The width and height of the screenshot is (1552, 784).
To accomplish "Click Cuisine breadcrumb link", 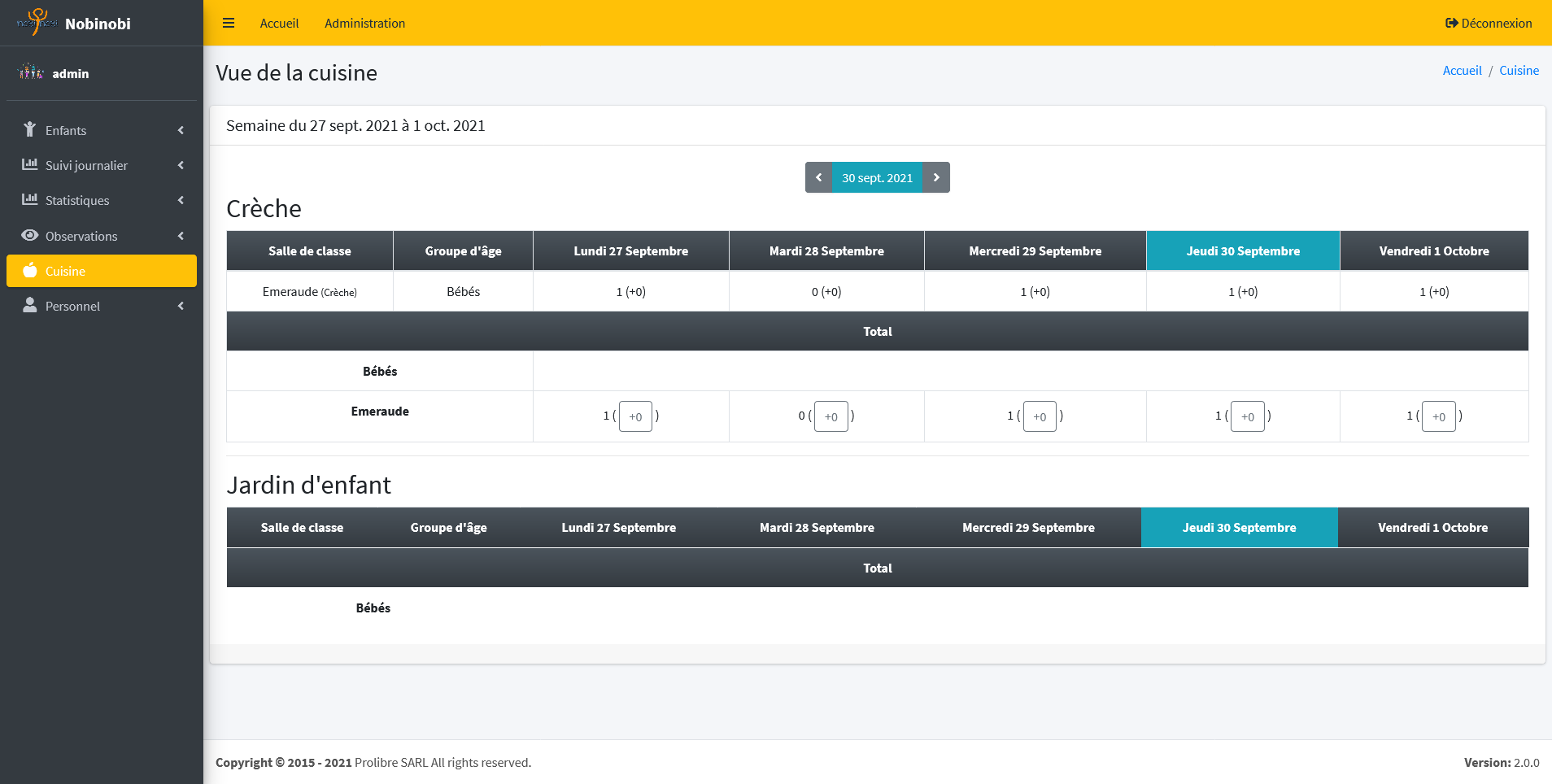I will [1519, 71].
